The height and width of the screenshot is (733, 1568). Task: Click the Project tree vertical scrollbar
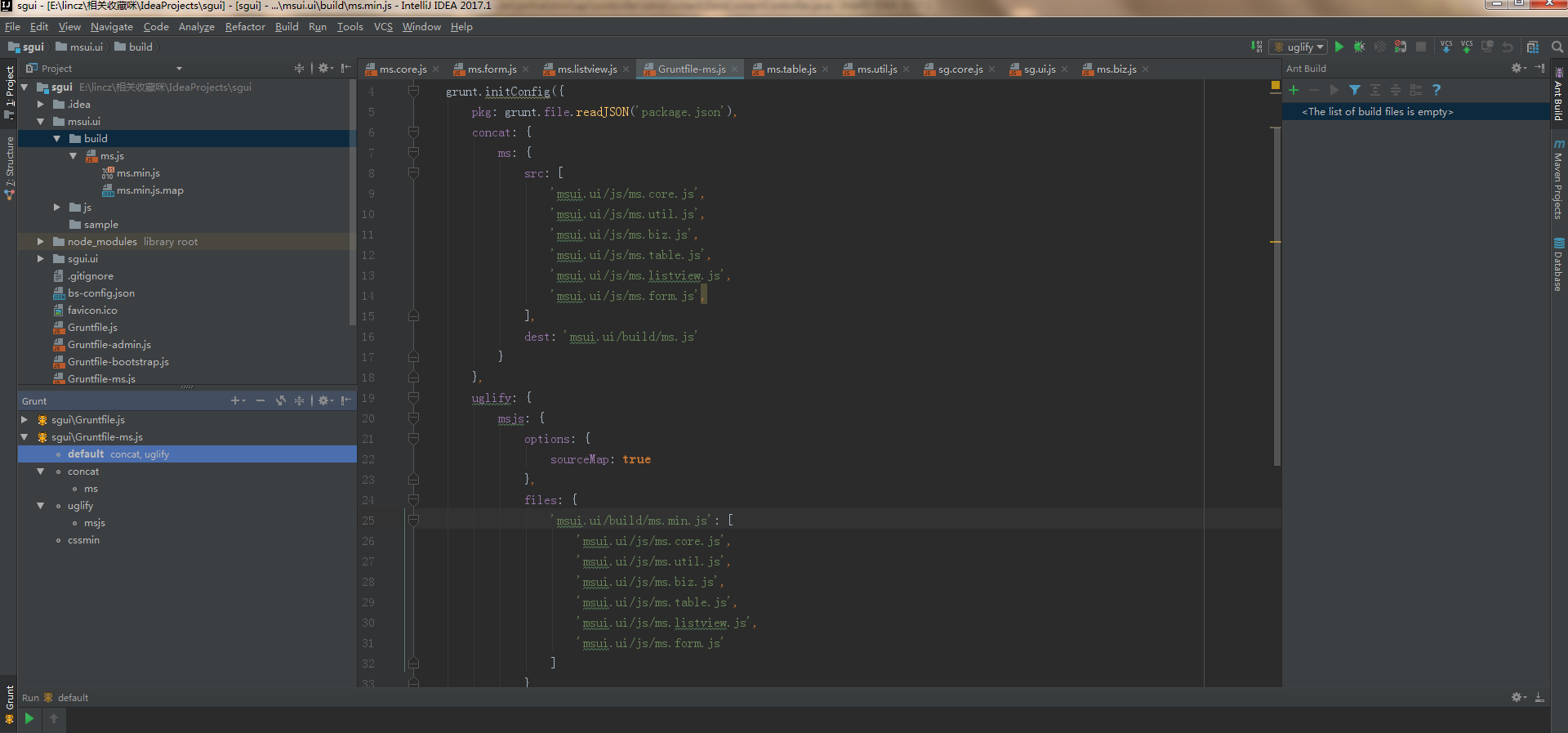coord(353,203)
